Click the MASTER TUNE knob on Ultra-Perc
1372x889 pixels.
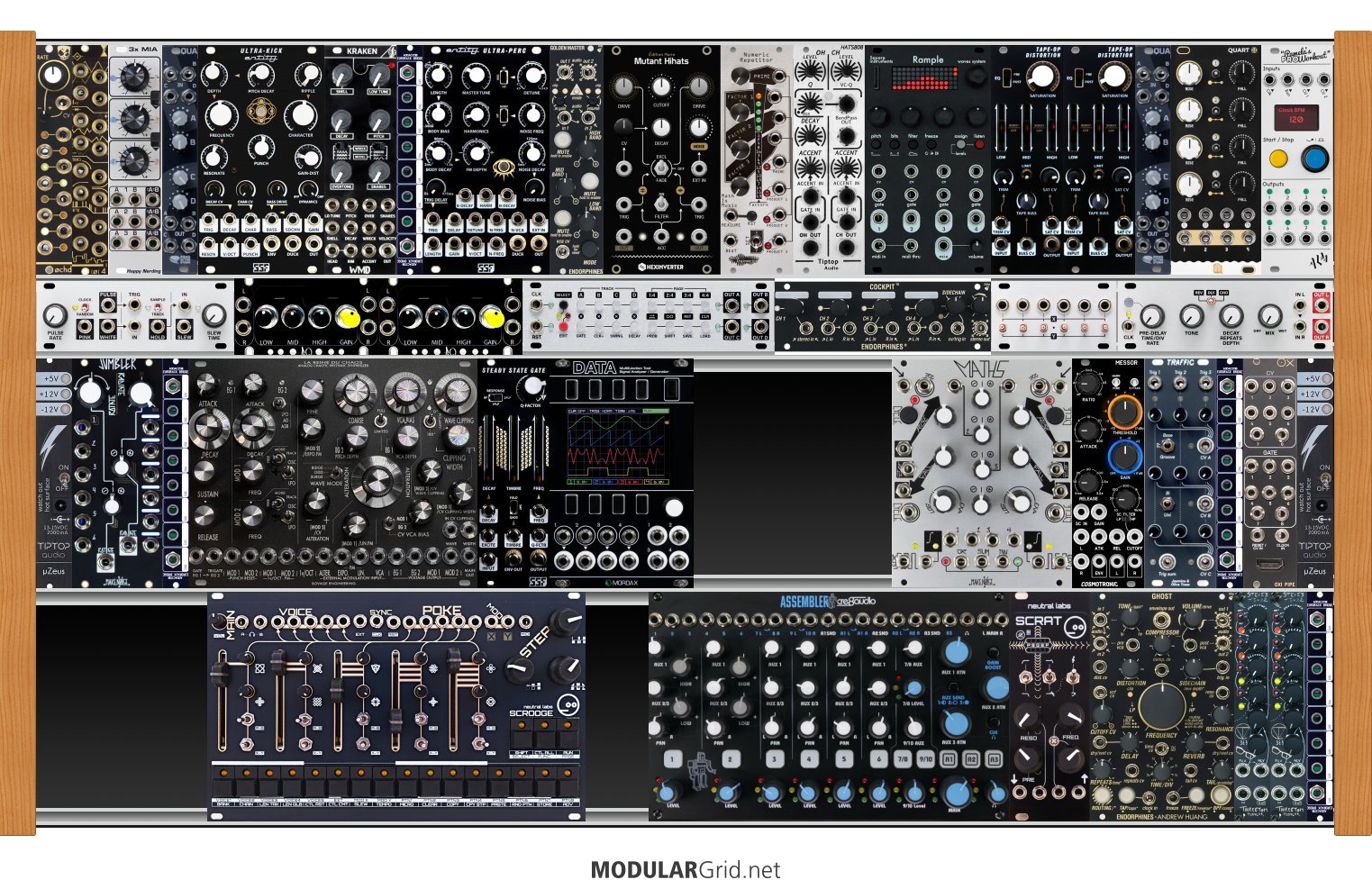coord(477,75)
